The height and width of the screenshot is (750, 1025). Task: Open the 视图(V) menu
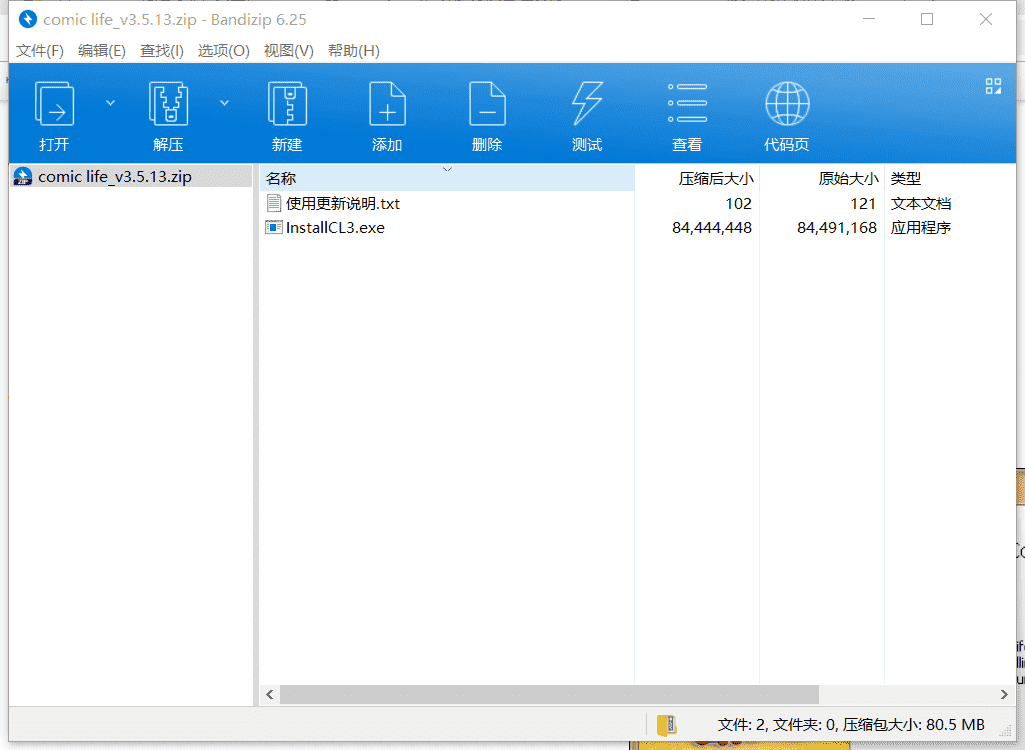pyautogui.click(x=288, y=50)
